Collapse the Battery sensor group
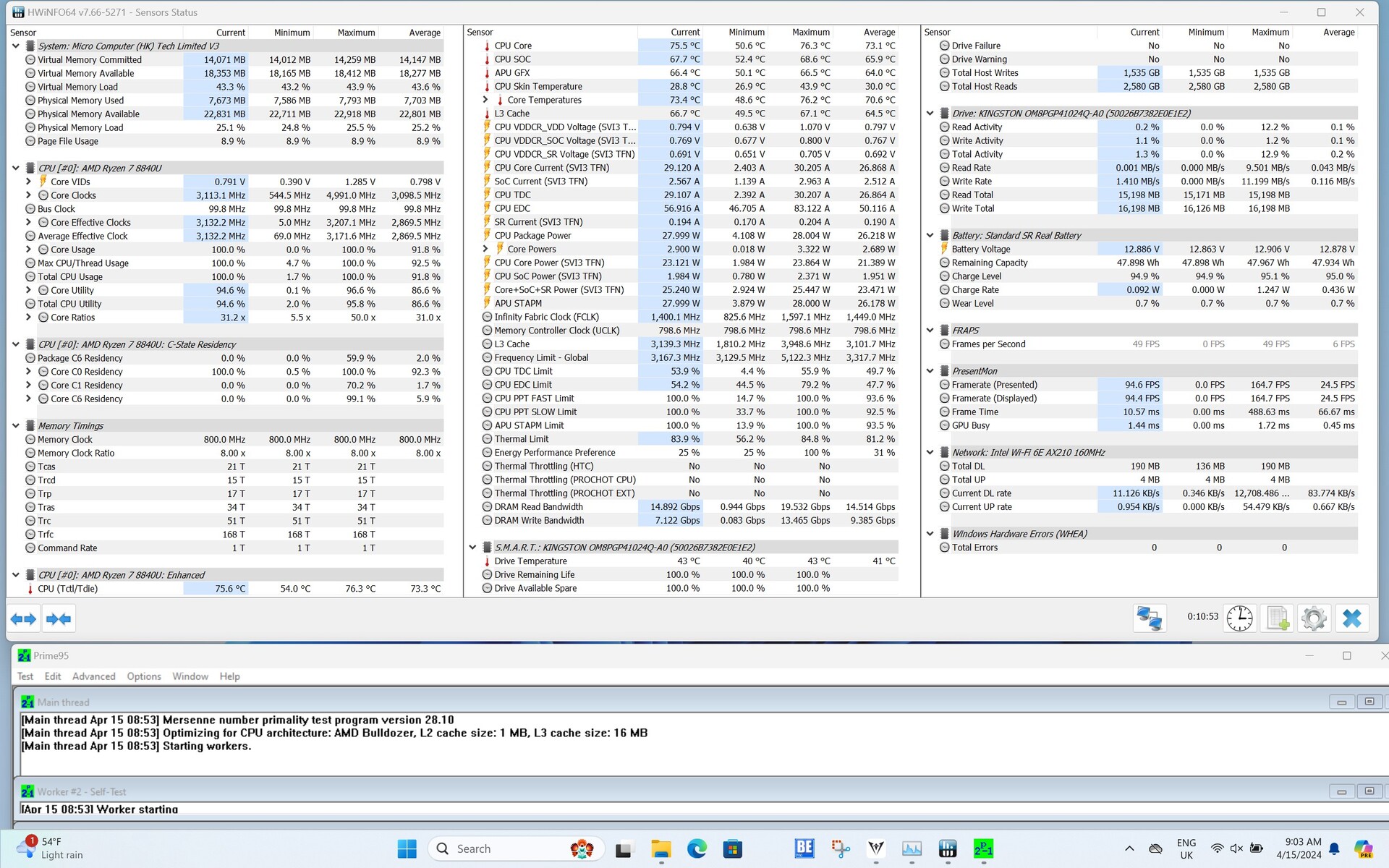Screen dimensions: 1389x868 point(930,235)
